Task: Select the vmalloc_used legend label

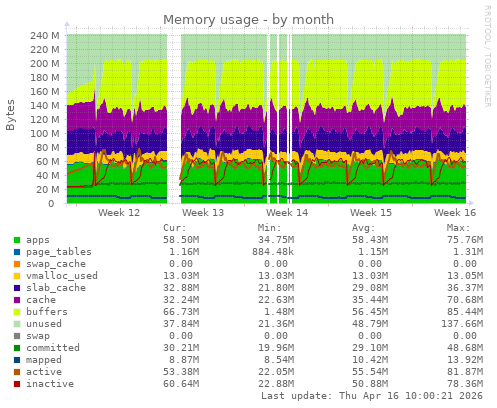Action: [62, 276]
